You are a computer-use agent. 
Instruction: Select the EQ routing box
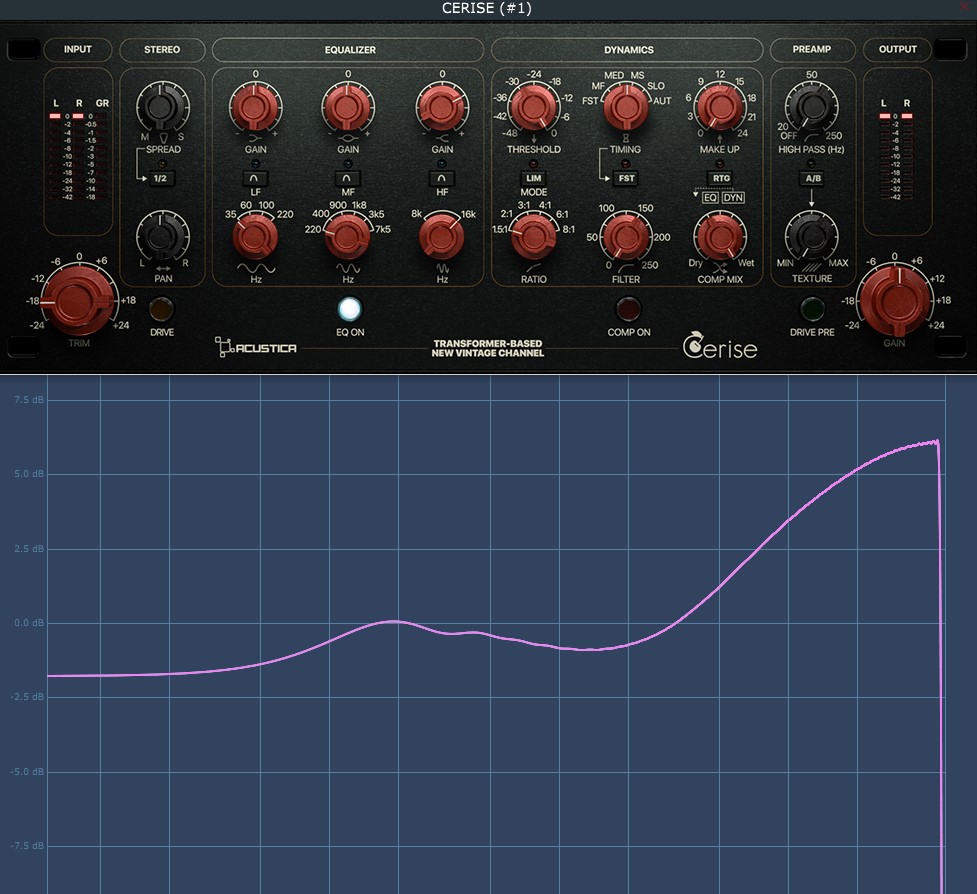tap(710, 197)
